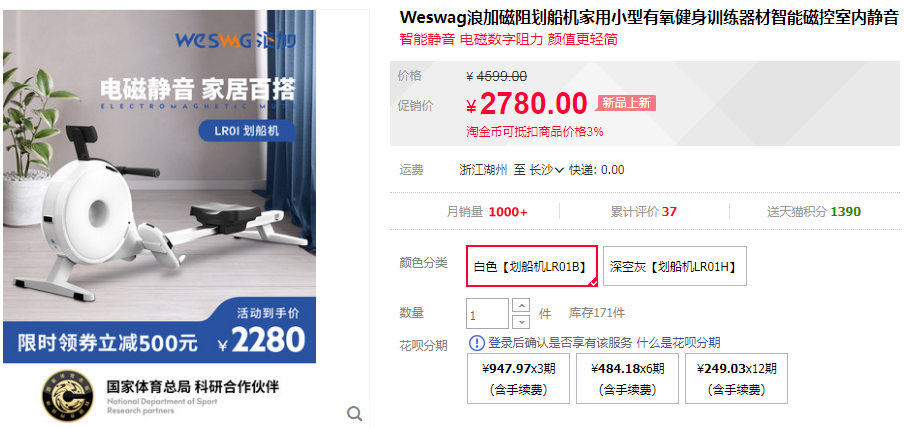Click the 新品上新 tag

coord(627,103)
